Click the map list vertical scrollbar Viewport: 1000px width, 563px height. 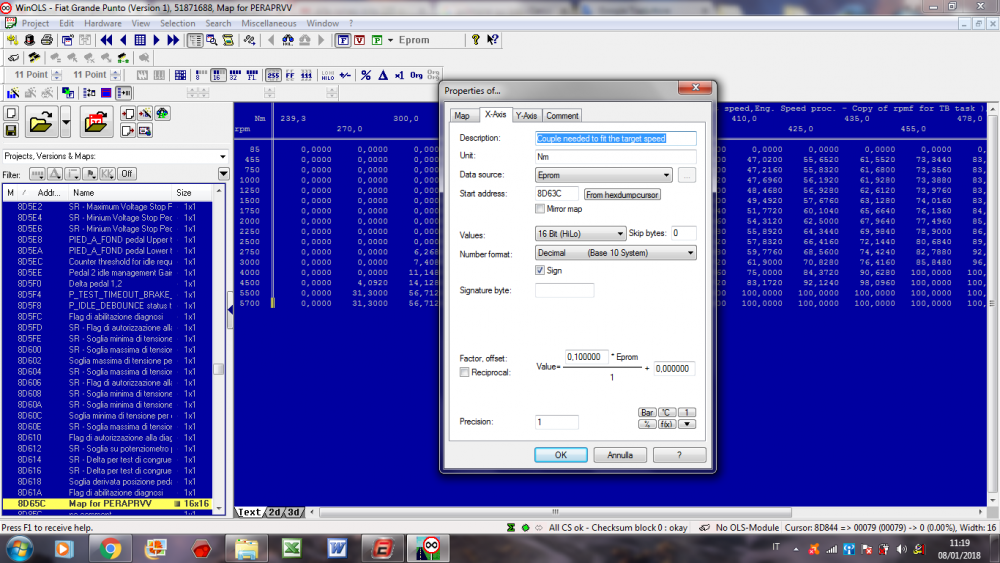click(218, 369)
